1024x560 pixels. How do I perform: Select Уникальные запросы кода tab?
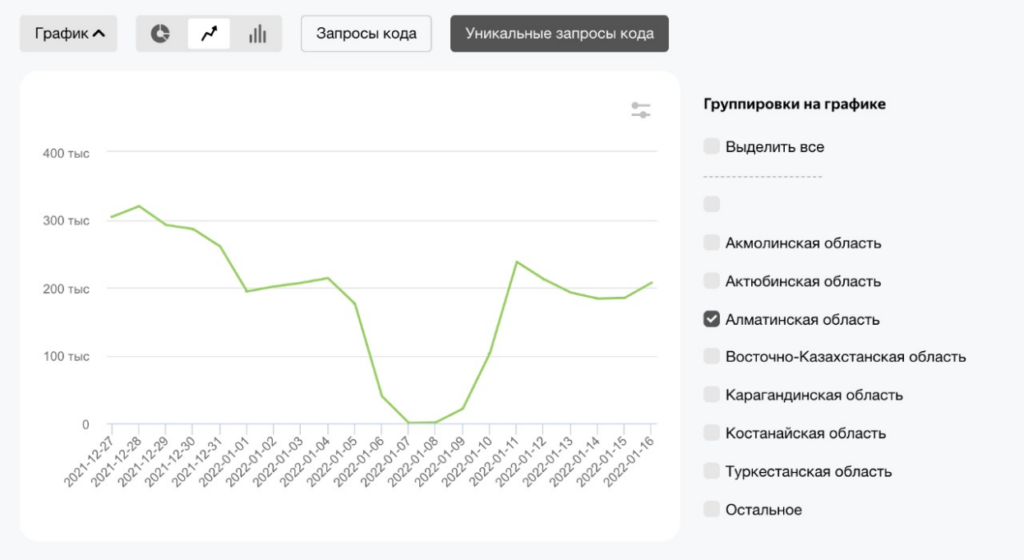[x=559, y=33]
